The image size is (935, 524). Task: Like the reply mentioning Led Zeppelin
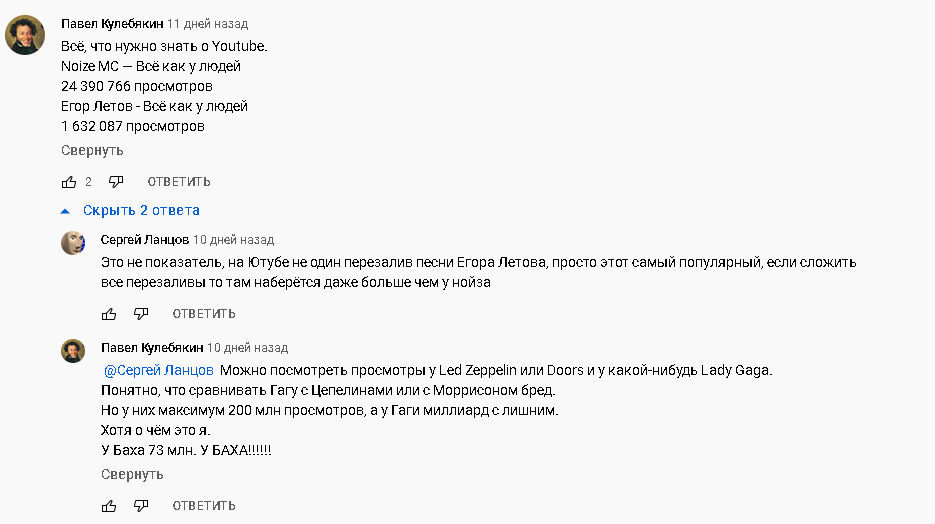[109, 506]
